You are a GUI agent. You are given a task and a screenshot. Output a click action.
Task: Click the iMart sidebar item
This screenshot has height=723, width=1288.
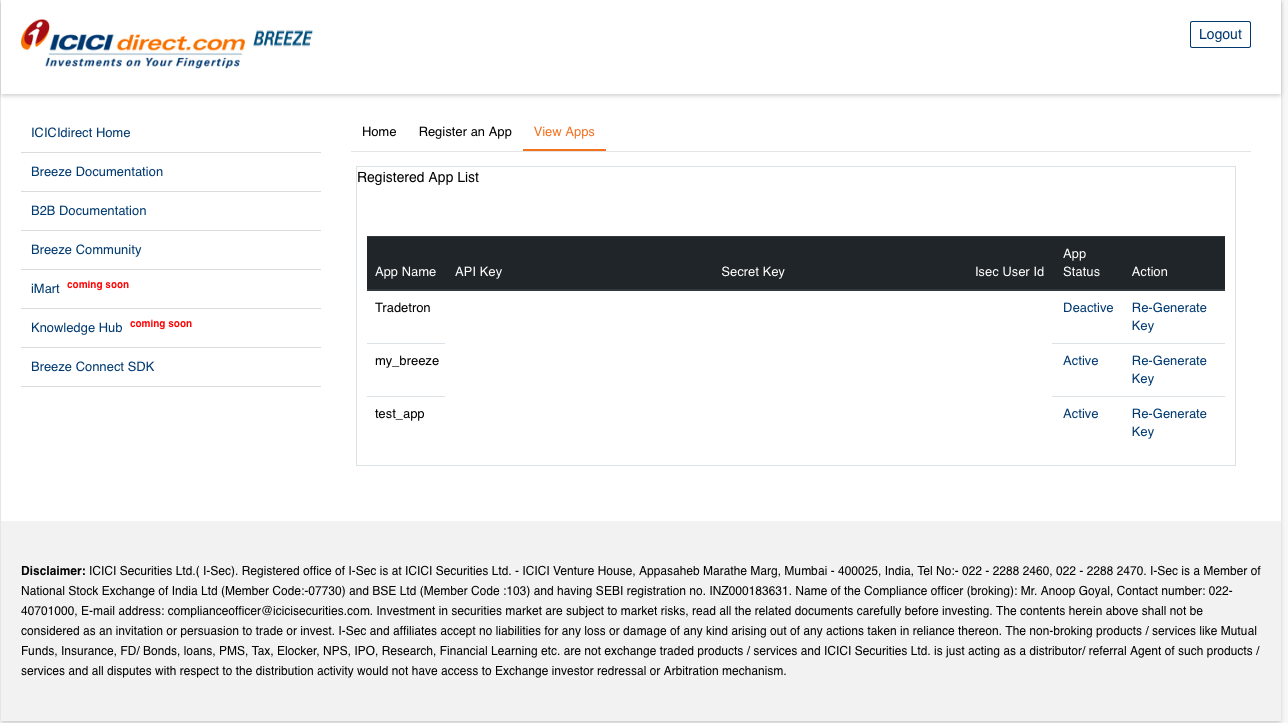[46, 288]
